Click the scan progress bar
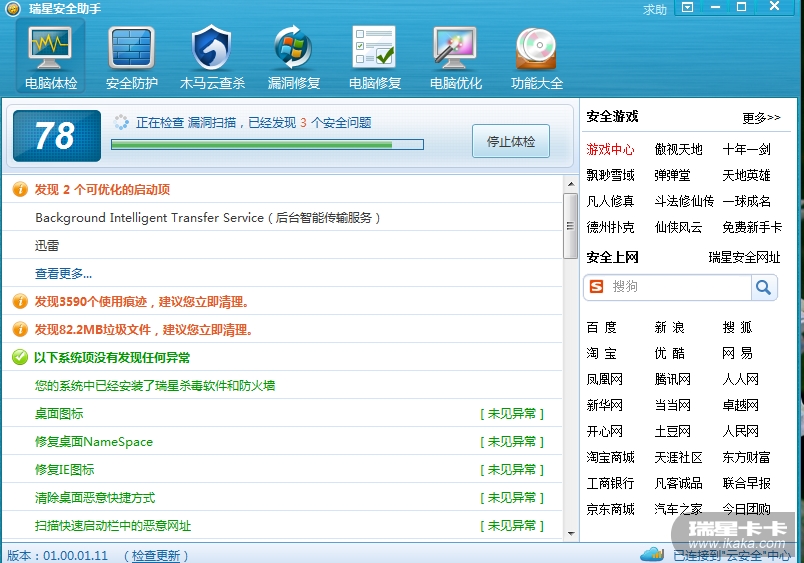 267,145
